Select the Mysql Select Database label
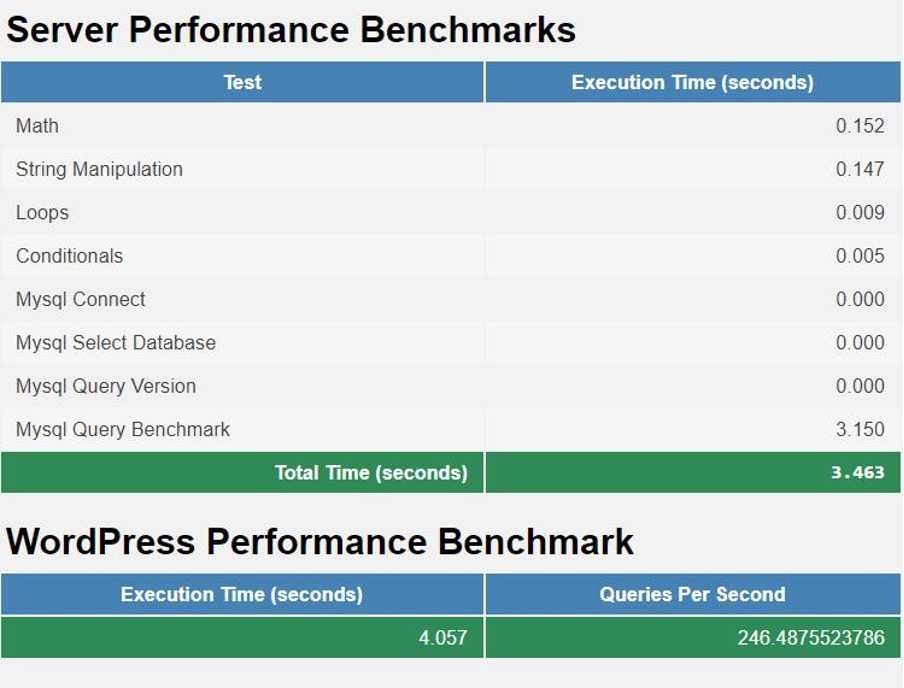 [x=115, y=343]
